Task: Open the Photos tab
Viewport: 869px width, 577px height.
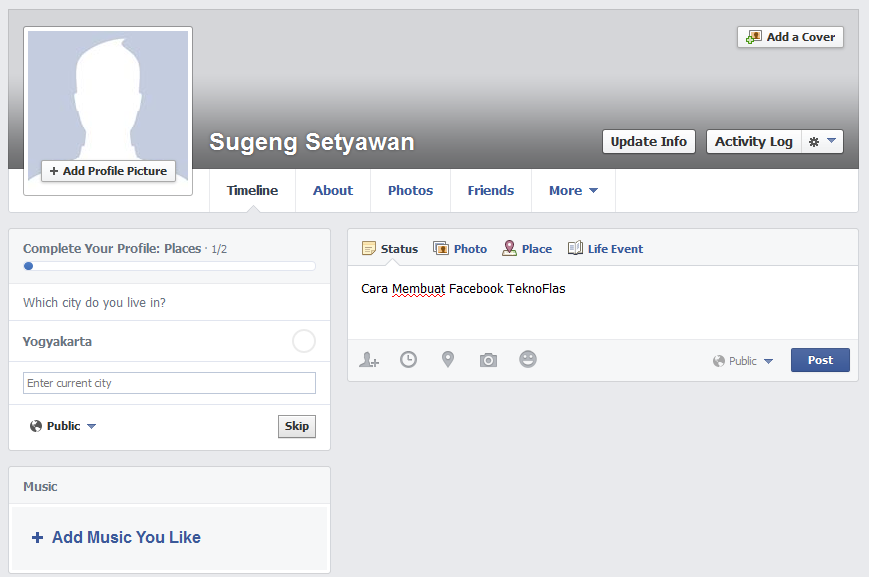Action: (x=410, y=191)
